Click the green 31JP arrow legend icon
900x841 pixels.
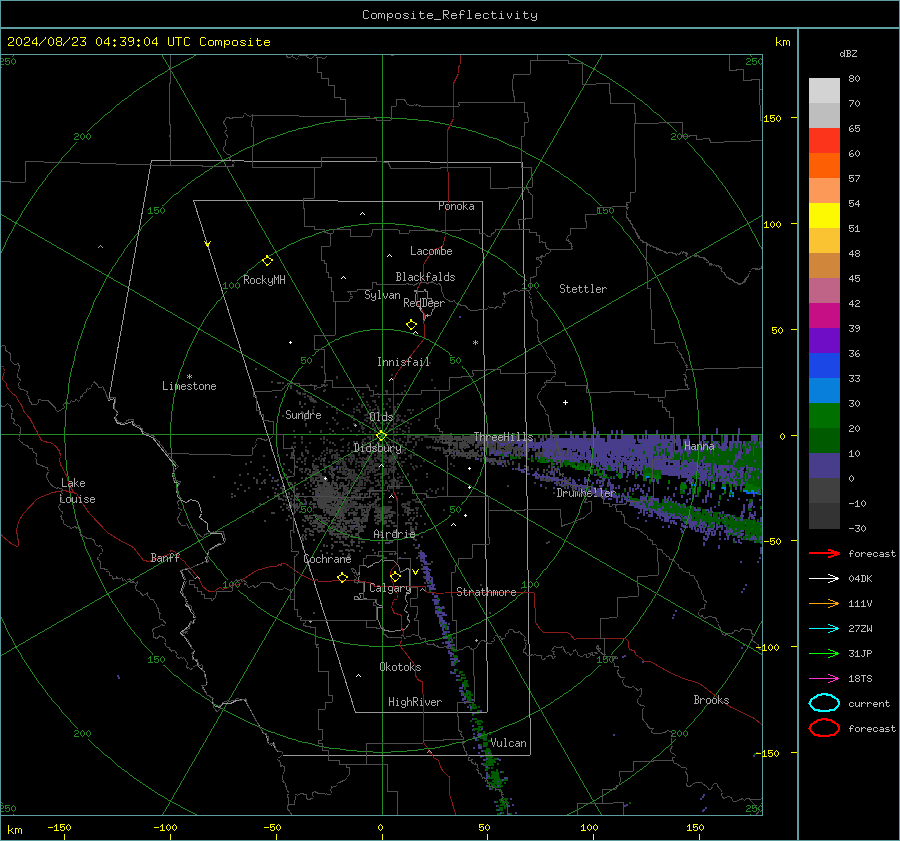click(x=824, y=653)
